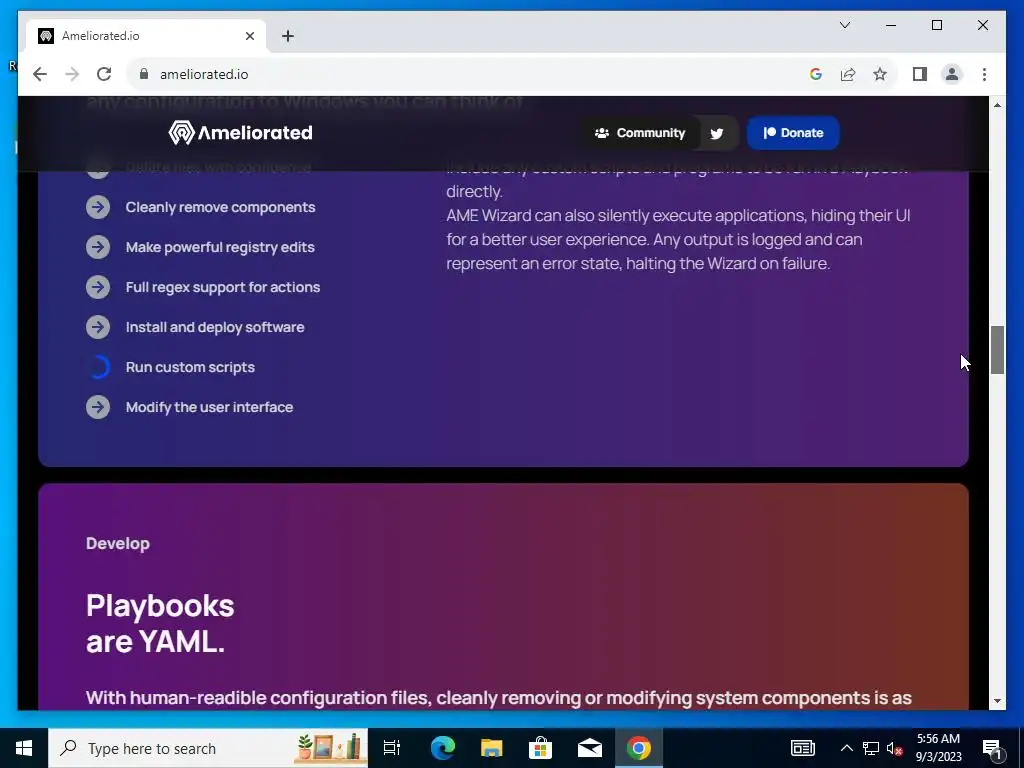This screenshot has width=1024, height=768.
Task: Click the scrollbar down arrow
Action: [x=997, y=701]
